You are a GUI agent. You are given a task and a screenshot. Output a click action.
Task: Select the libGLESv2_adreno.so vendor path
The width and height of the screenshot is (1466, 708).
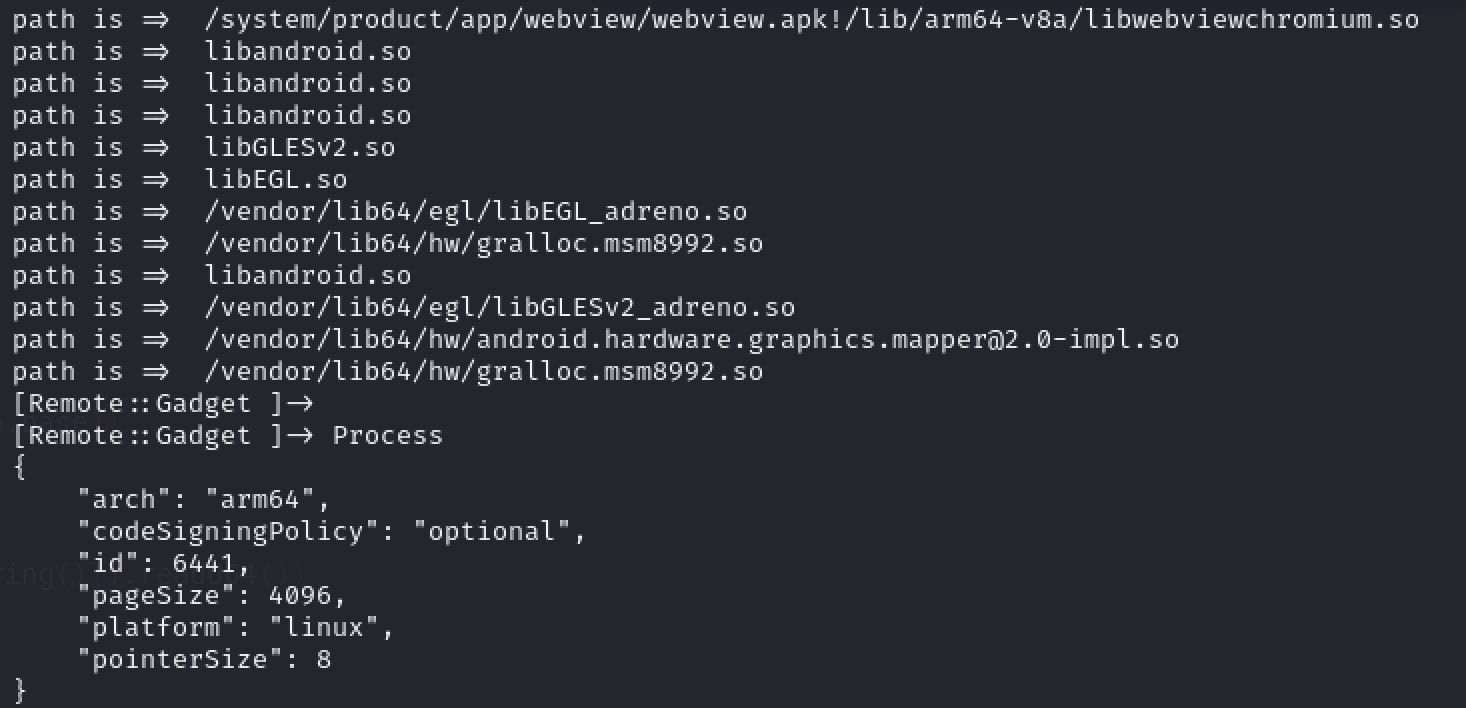[500, 307]
